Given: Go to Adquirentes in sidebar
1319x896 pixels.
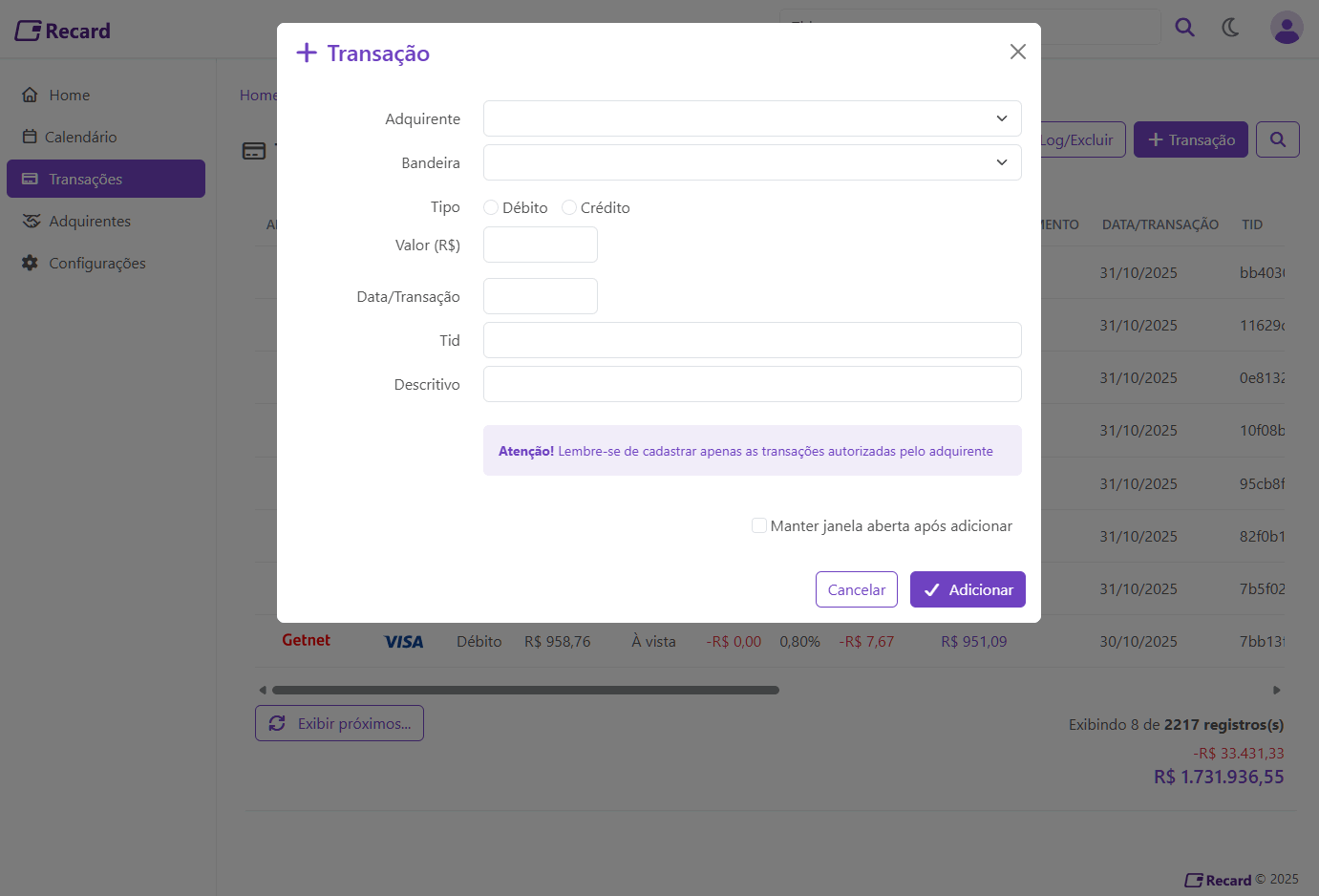Looking at the screenshot, I should [89, 221].
